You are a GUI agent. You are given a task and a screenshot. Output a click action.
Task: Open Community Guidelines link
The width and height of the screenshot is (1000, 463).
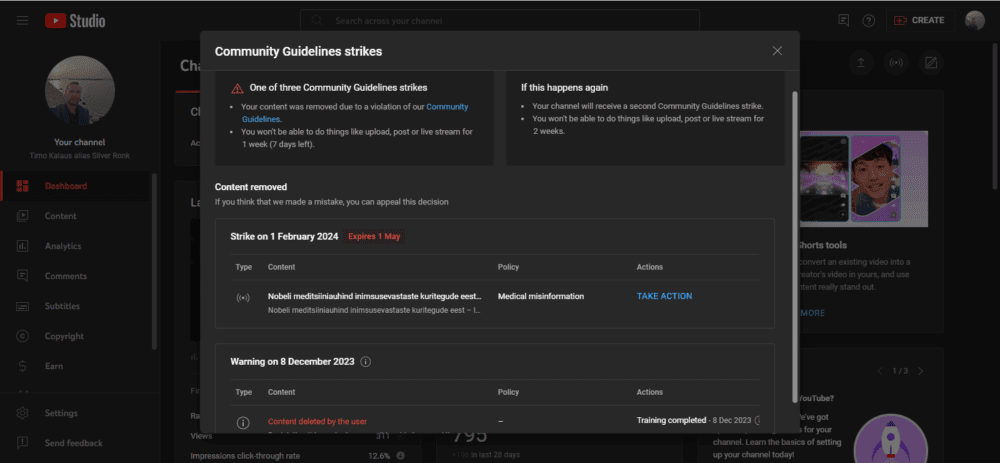tap(446, 106)
